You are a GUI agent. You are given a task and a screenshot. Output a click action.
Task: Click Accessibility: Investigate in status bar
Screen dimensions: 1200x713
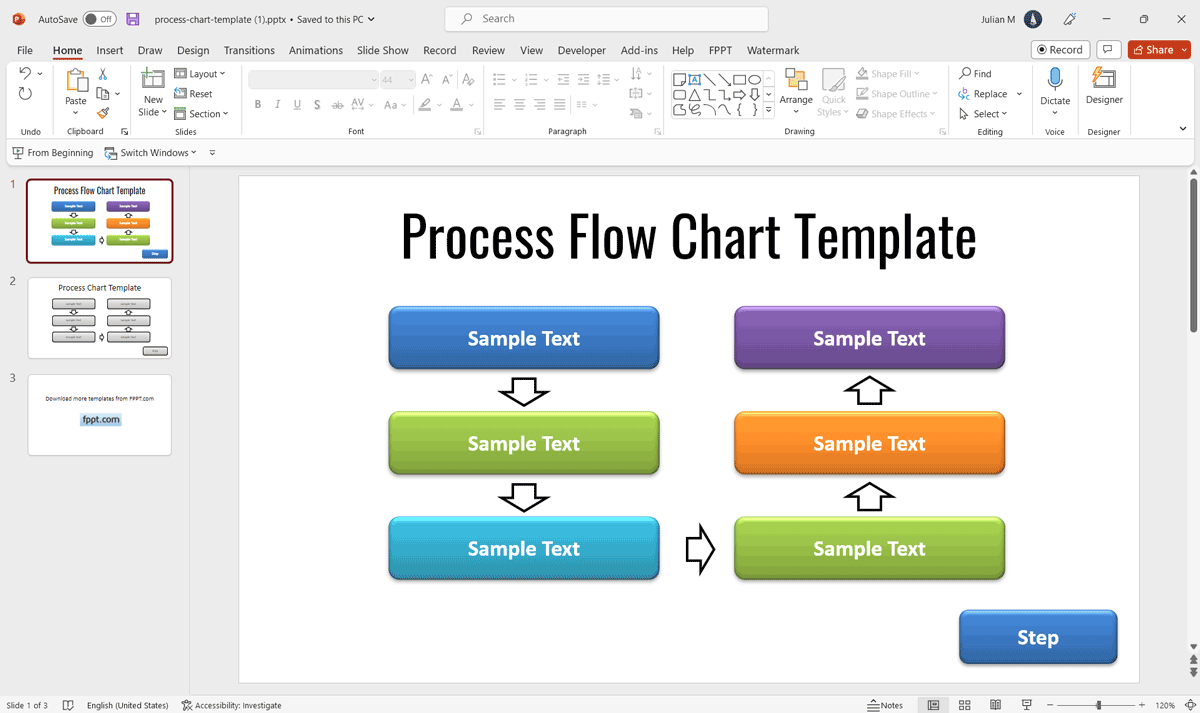click(232, 705)
